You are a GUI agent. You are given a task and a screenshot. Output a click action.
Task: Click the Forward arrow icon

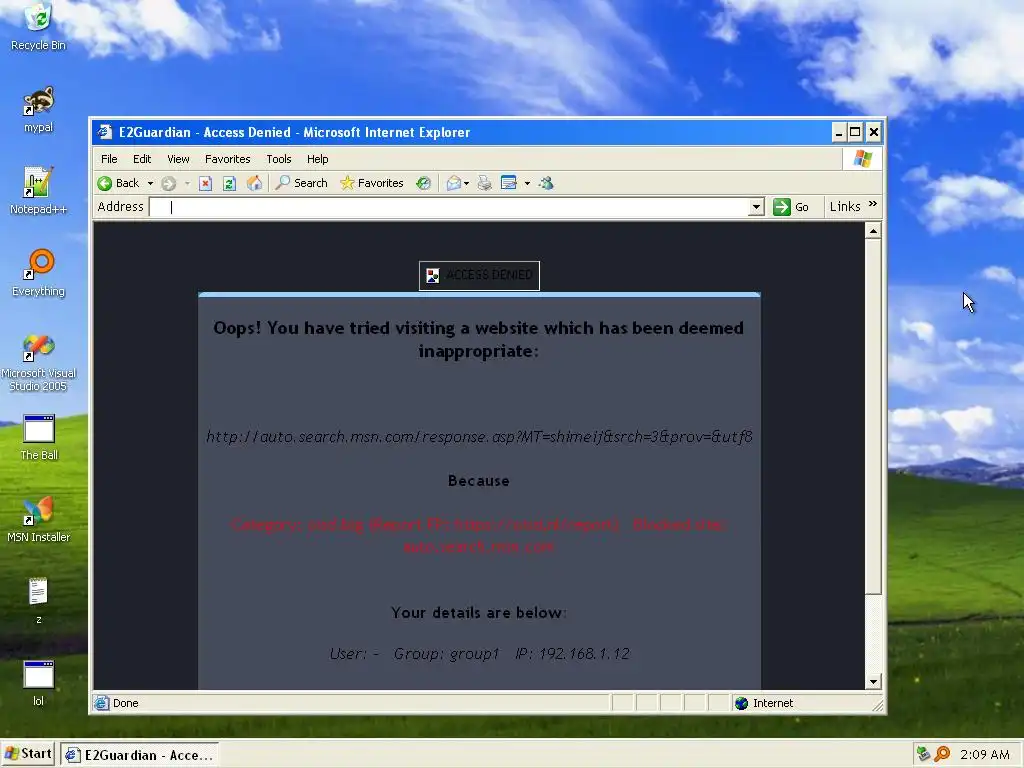click(168, 184)
